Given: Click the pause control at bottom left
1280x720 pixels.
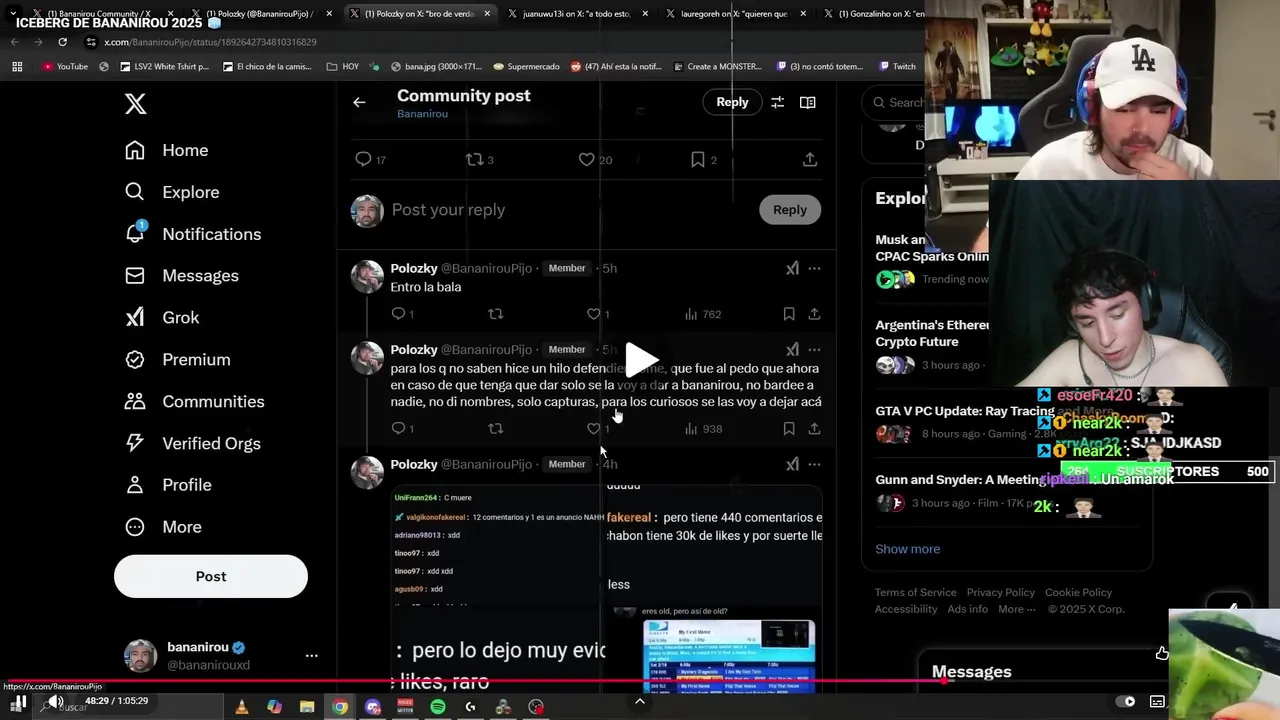Looking at the screenshot, I should [x=18, y=702].
